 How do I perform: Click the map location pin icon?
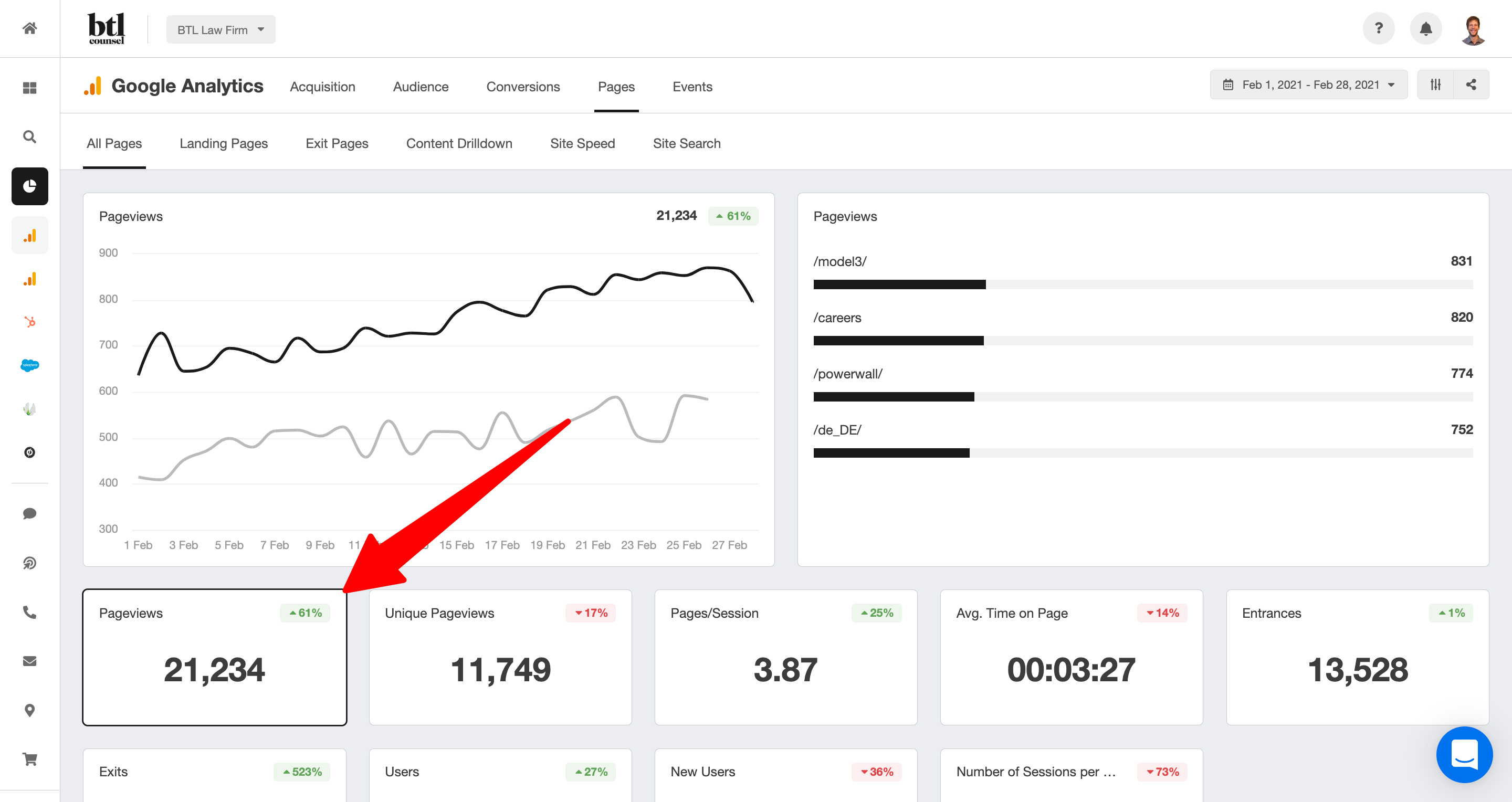tap(29, 710)
